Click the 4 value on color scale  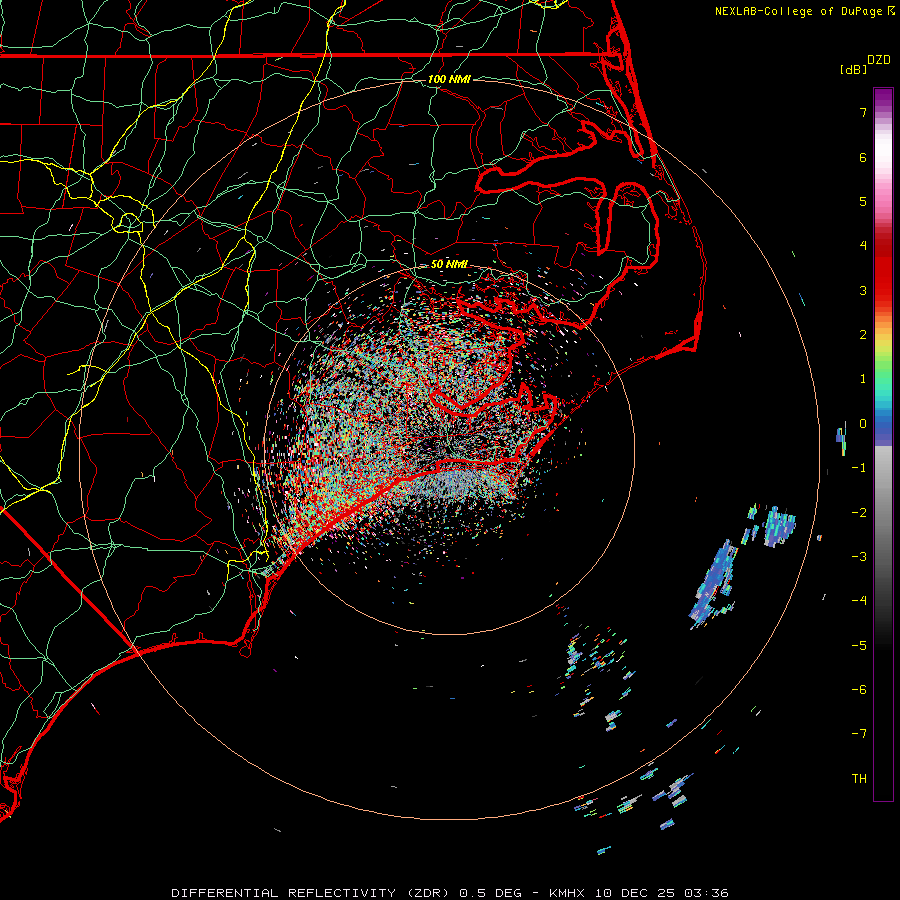tap(863, 246)
